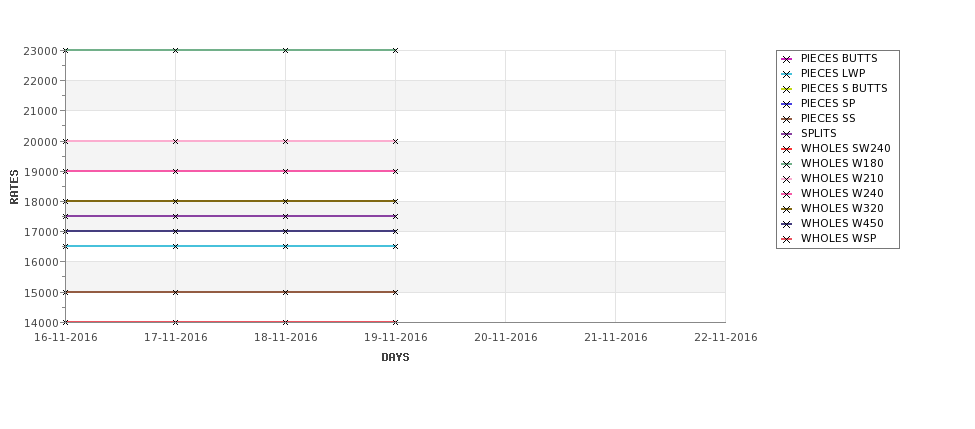Select the WHOLES W210 legend label
The height and width of the screenshot is (429, 975).
coord(842,178)
